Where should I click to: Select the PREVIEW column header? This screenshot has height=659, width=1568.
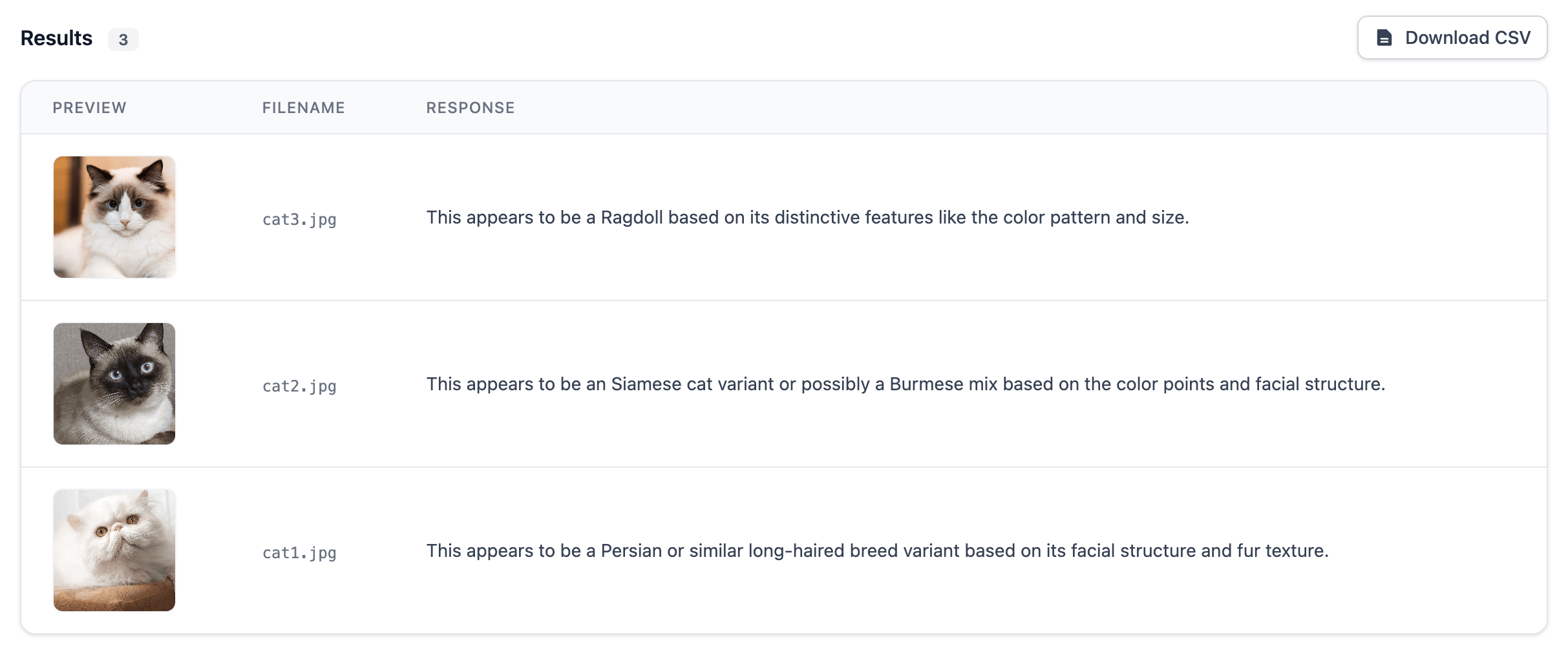[x=89, y=108]
